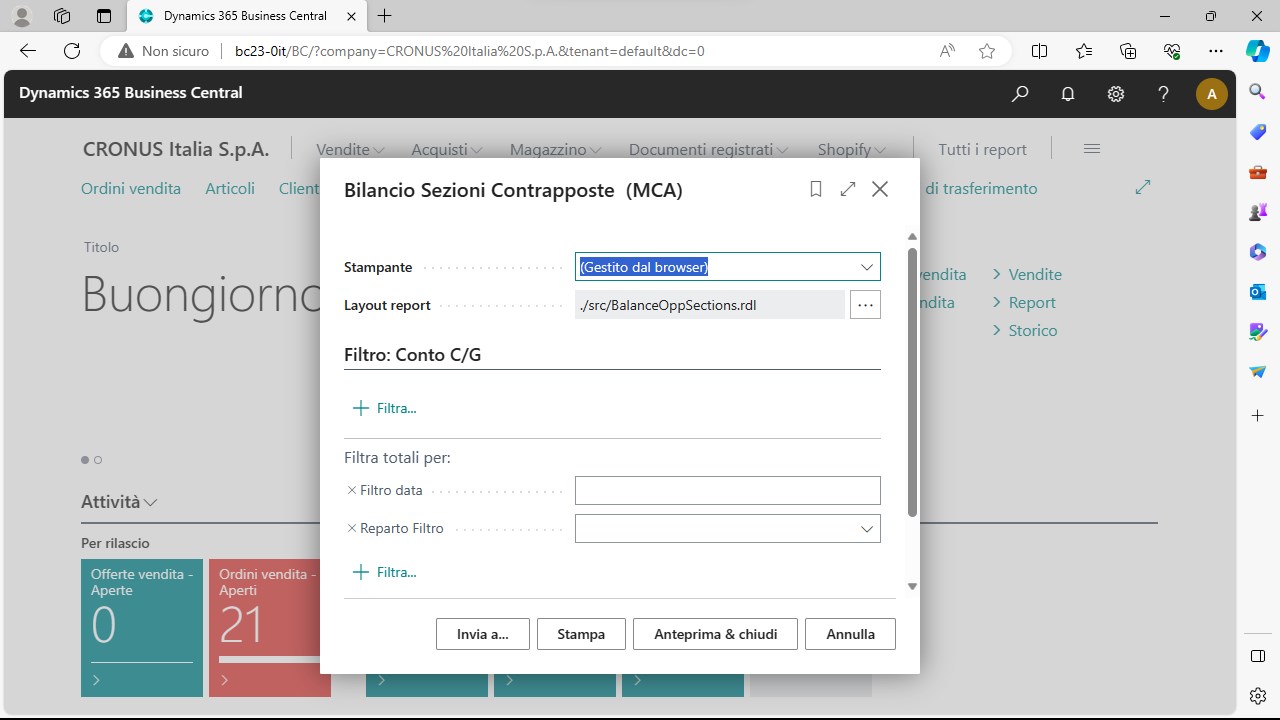Open the Stampante dropdown
Viewport: 1280px width, 720px height.
(x=867, y=267)
